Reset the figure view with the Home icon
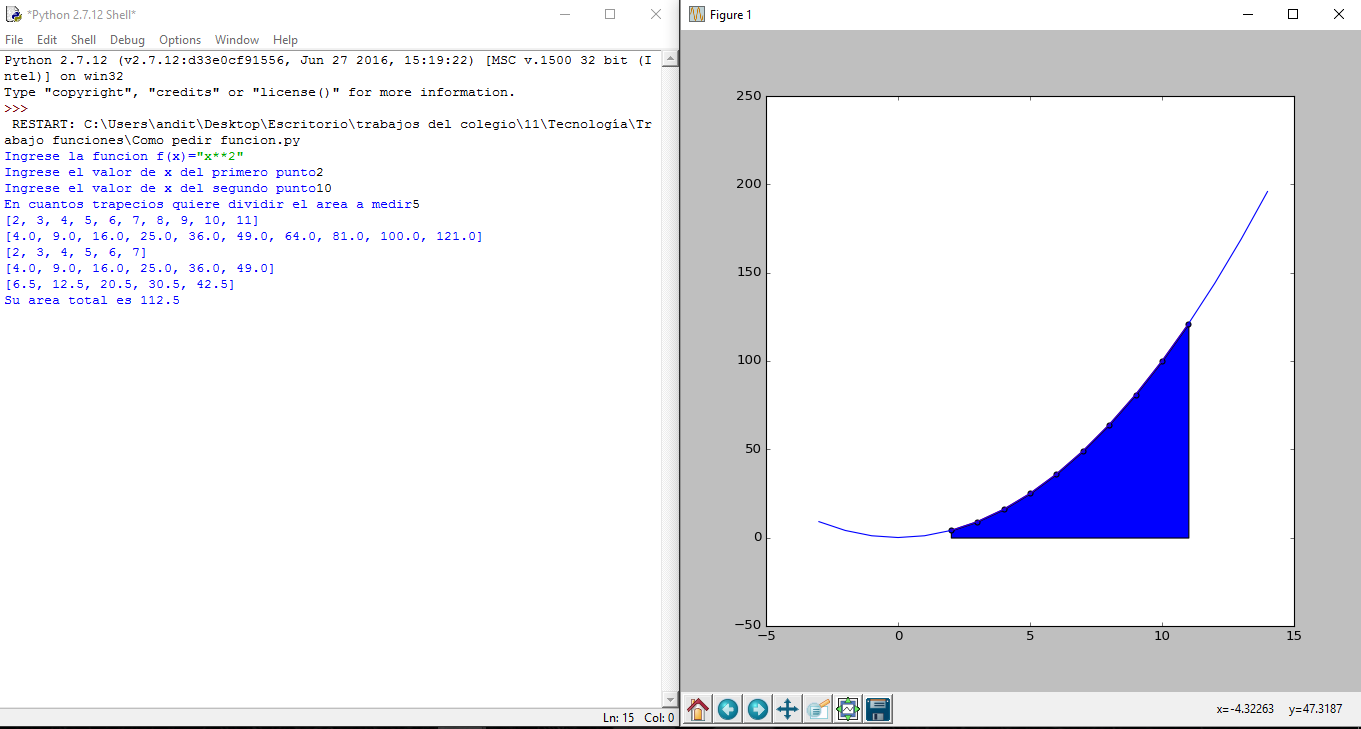This screenshot has height=729, width=1361. [x=698, y=709]
